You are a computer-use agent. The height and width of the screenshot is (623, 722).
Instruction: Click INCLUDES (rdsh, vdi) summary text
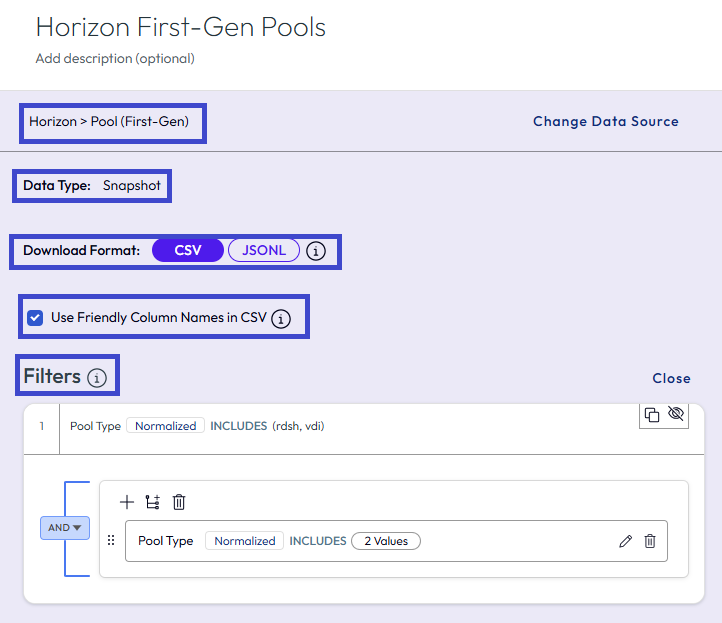point(267,426)
